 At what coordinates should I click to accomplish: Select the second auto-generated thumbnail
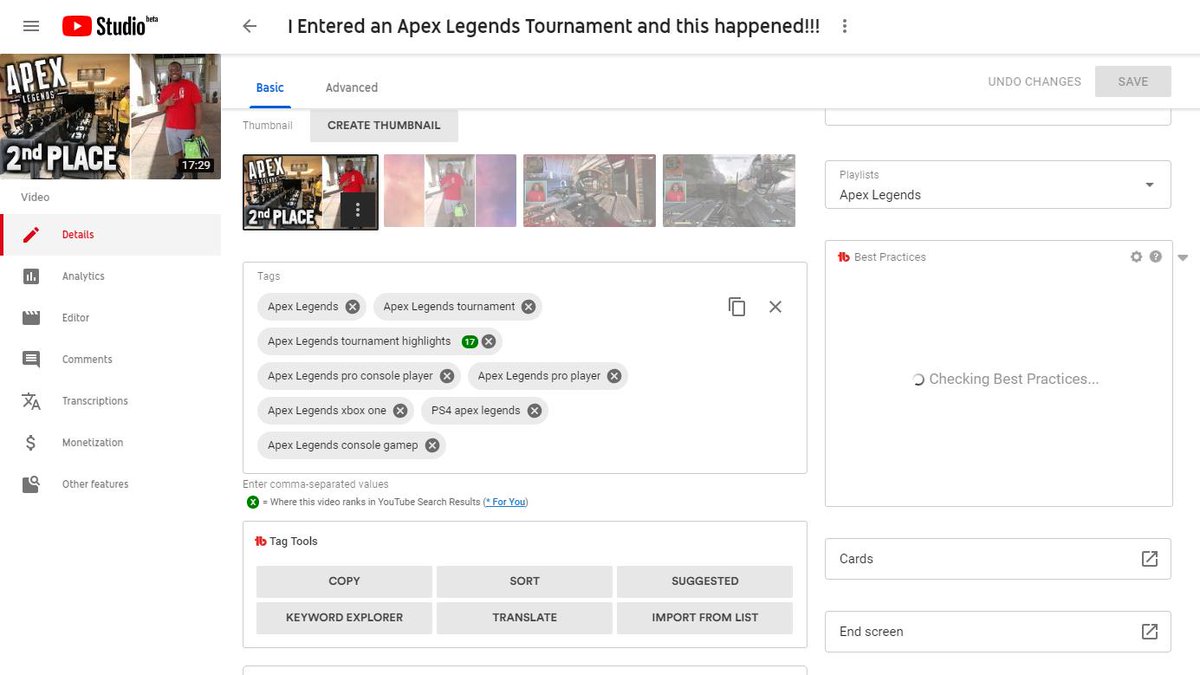click(x=450, y=191)
